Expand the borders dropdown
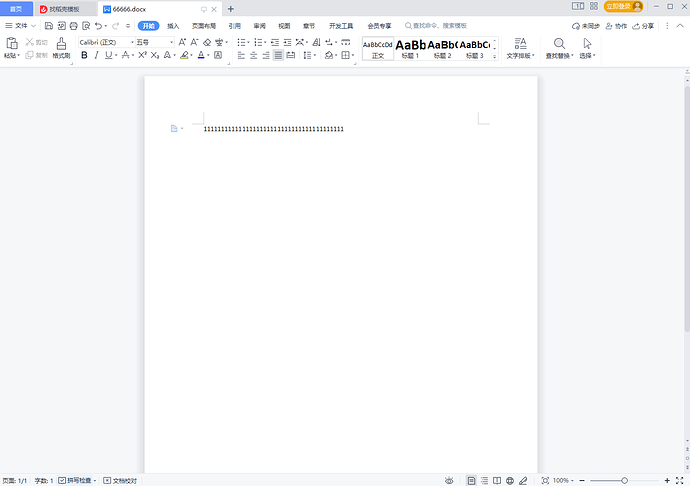The width and height of the screenshot is (690, 486). 353,55
